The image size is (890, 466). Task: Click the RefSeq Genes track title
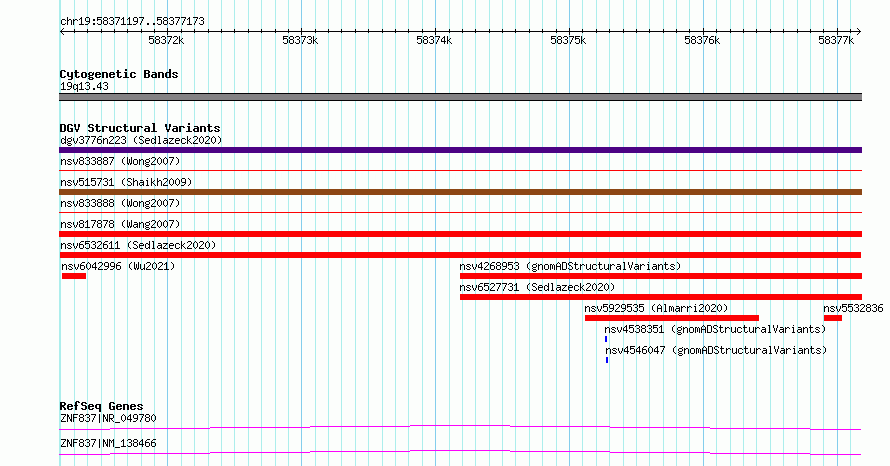pyautogui.click(x=102, y=406)
